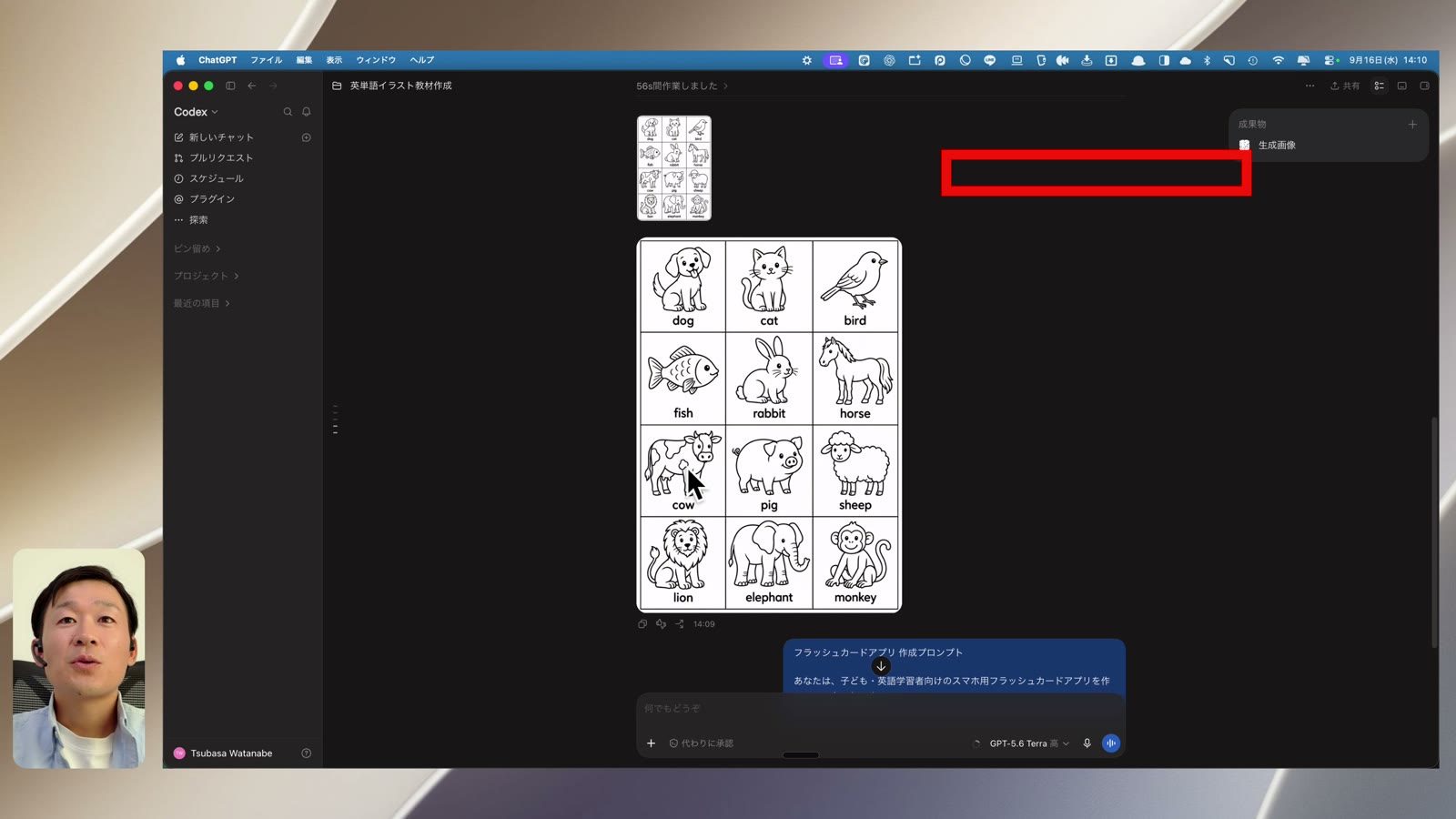Open attachments with the plus icon
The image size is (1456, 819).
pos(651,743)
